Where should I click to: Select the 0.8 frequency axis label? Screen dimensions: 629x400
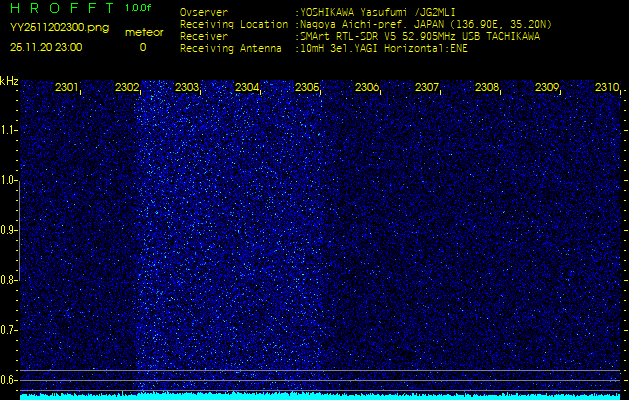point(9,280)
